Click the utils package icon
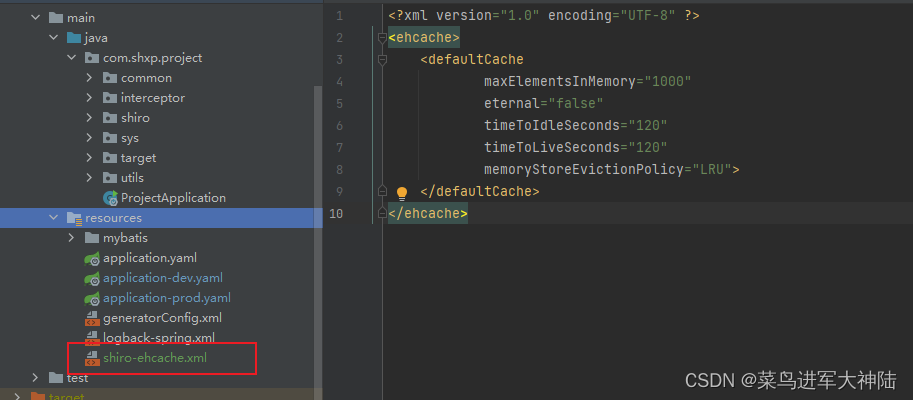The width and height of the screenshot is (913, 400). [x=110, y=178]
